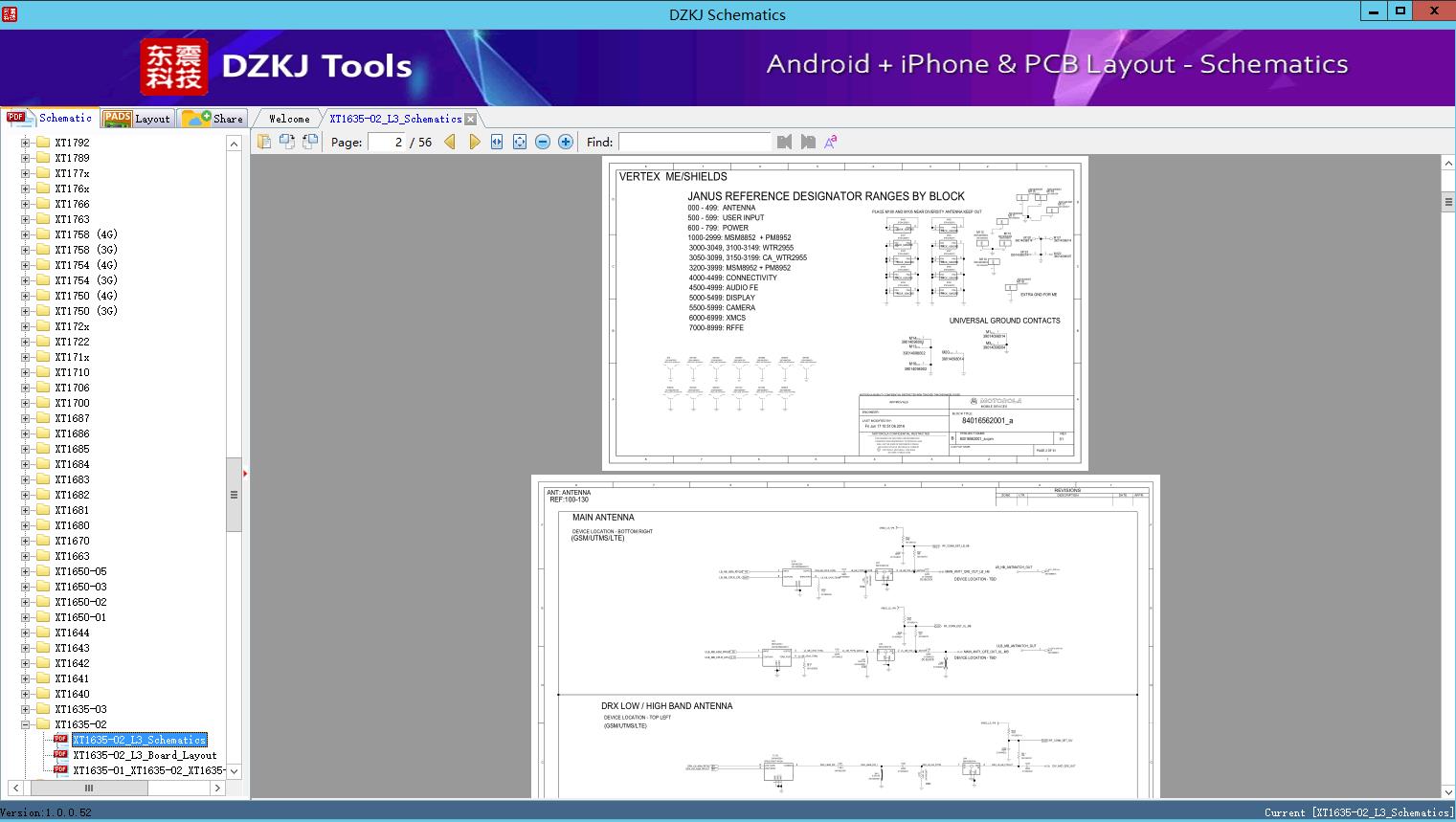The width and height of the screenshot is (1456, 822).
Task: Select the XT1641 folder
Action: 72,678
